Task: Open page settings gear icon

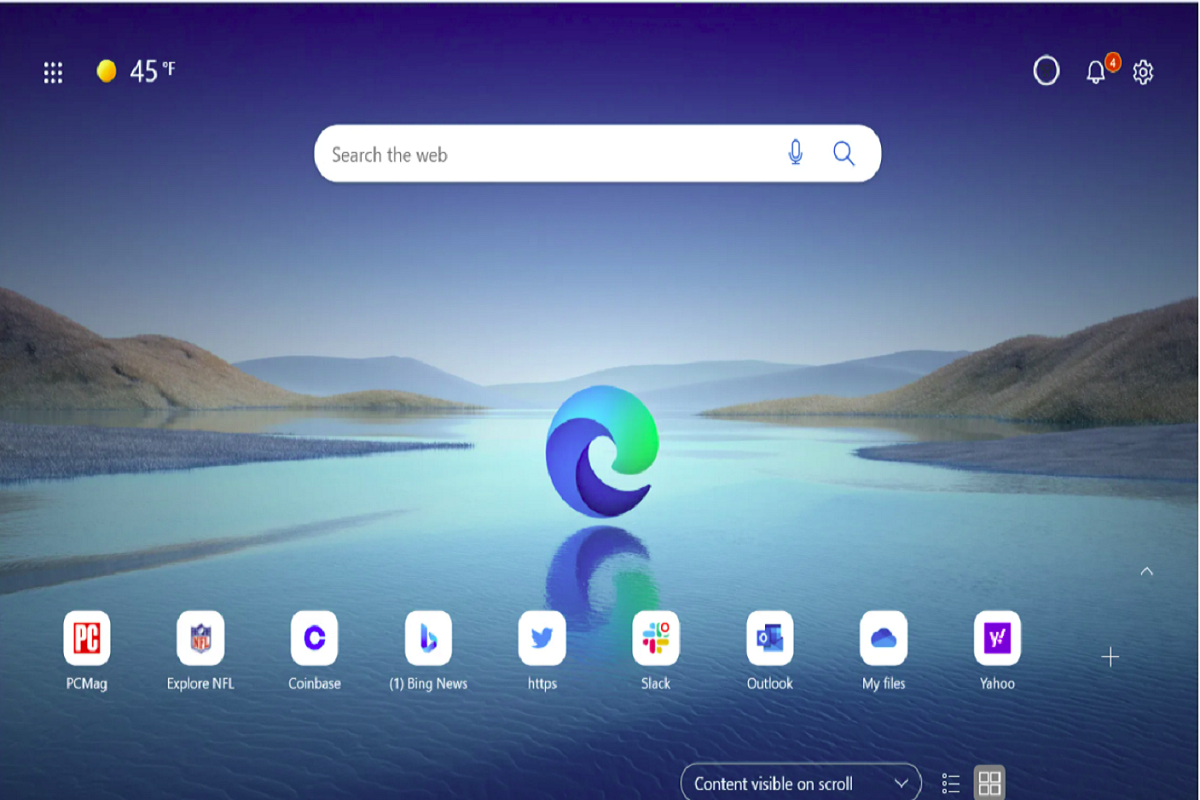Action: [1143, 72]
